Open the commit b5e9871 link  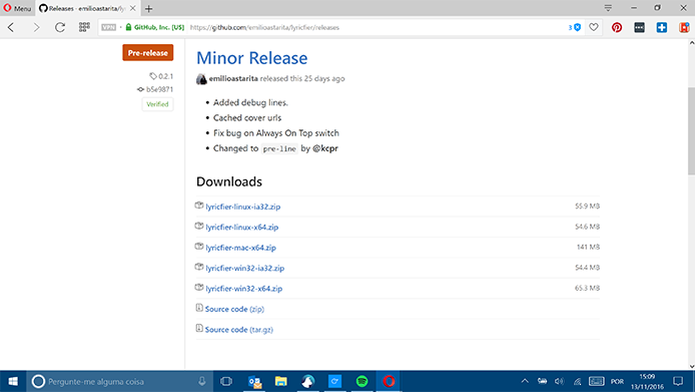(x=155, y=89)
